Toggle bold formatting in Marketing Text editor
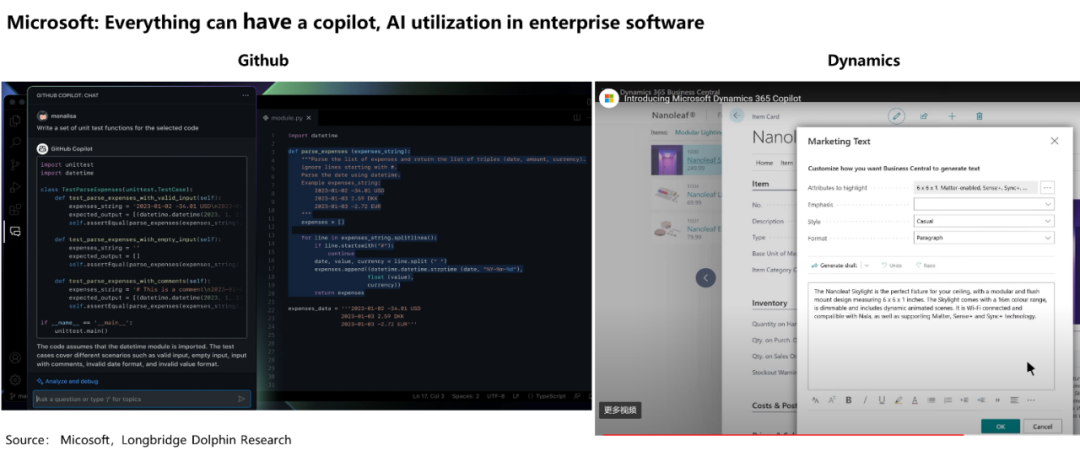 click(848, 400)
